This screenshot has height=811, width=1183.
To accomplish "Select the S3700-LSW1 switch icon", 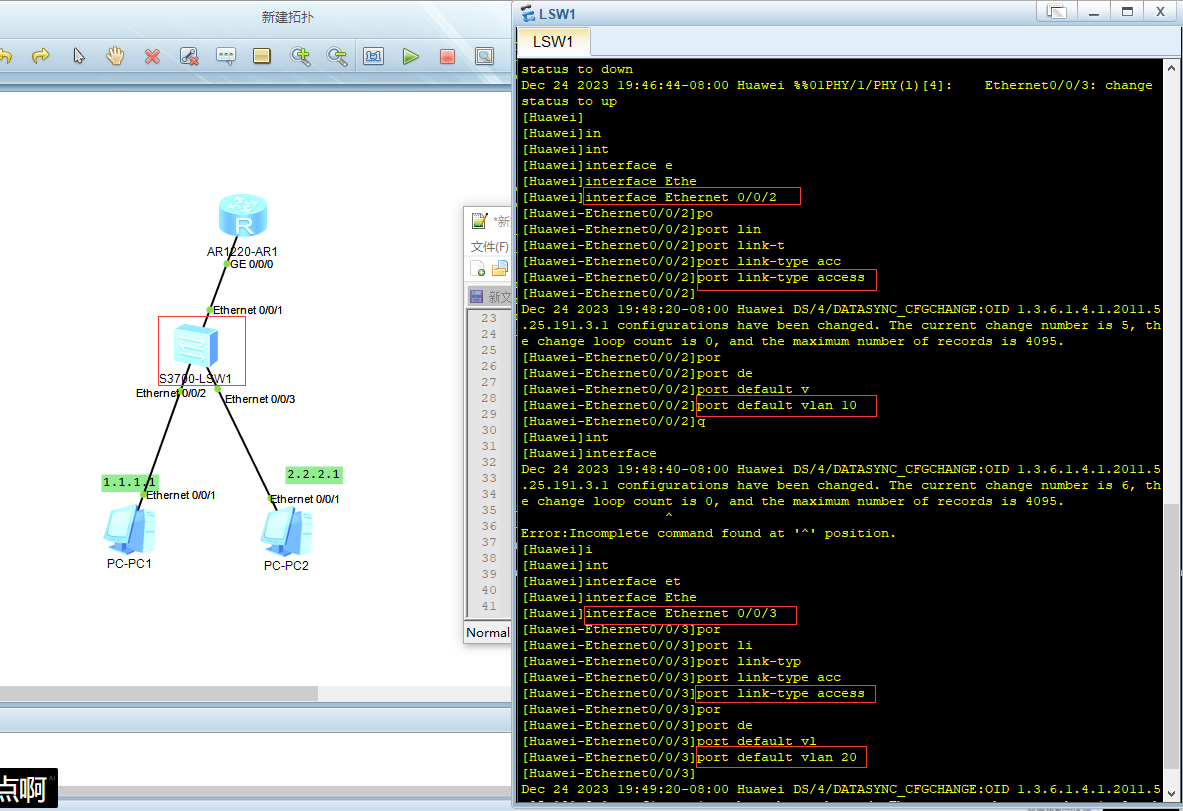I will pos(195,346).
